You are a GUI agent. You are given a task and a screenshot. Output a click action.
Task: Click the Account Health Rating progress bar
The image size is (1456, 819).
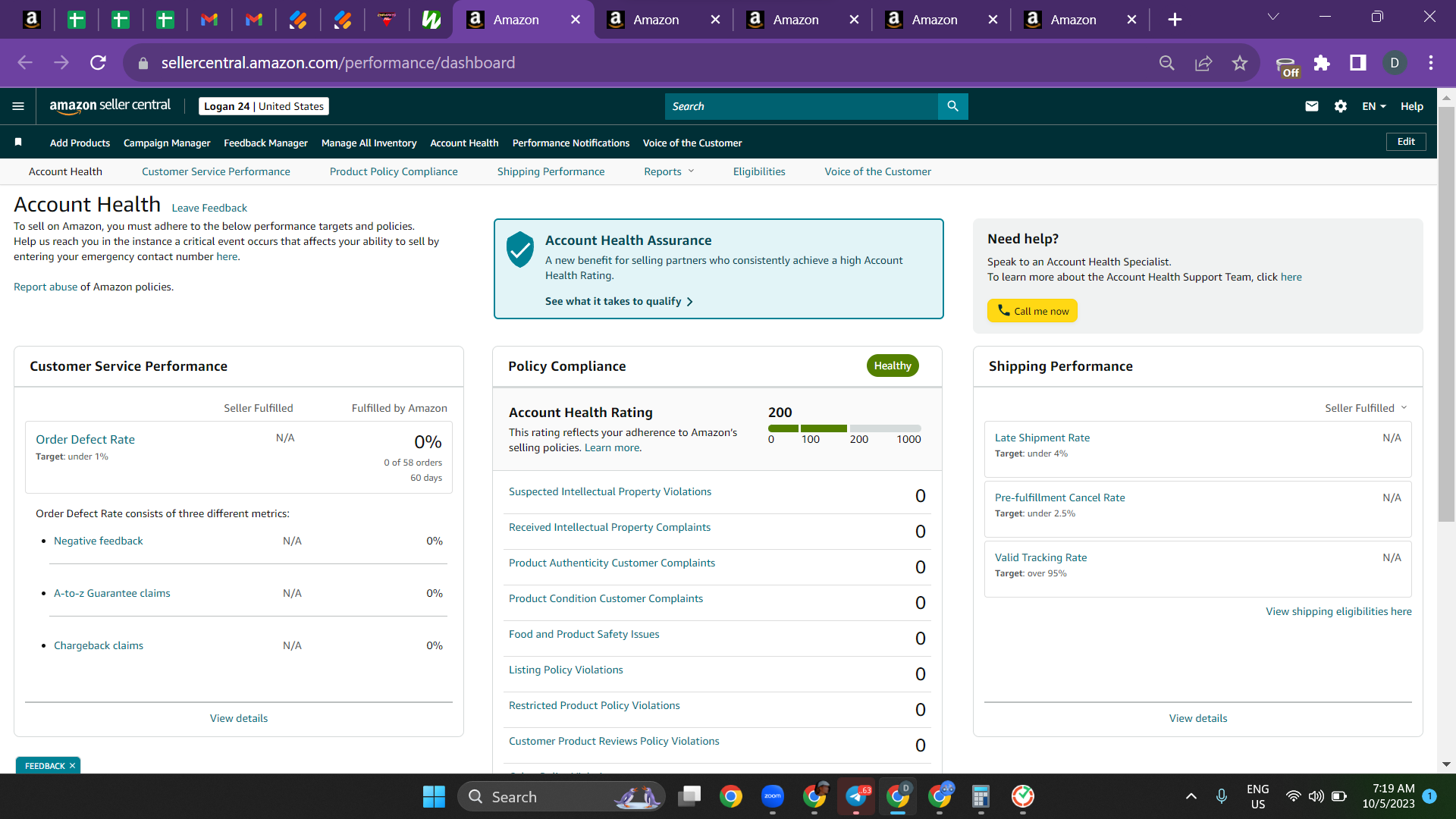coord(845,428)
